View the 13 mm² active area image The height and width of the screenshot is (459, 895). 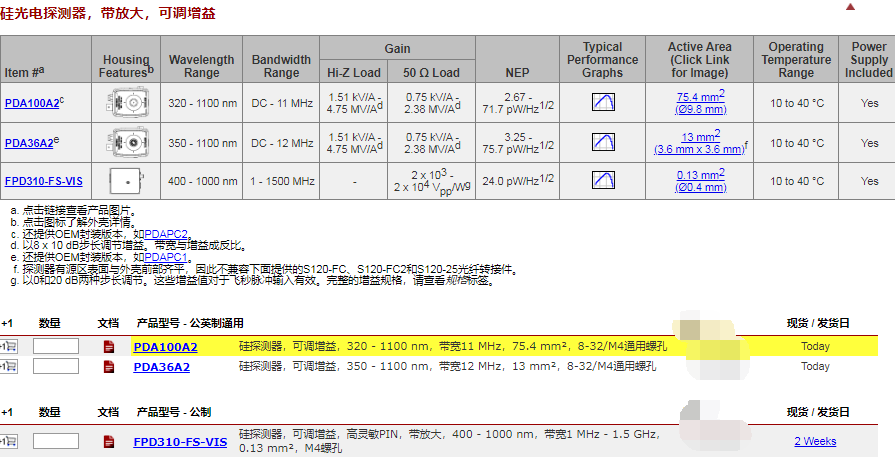(x=700, y=143)
